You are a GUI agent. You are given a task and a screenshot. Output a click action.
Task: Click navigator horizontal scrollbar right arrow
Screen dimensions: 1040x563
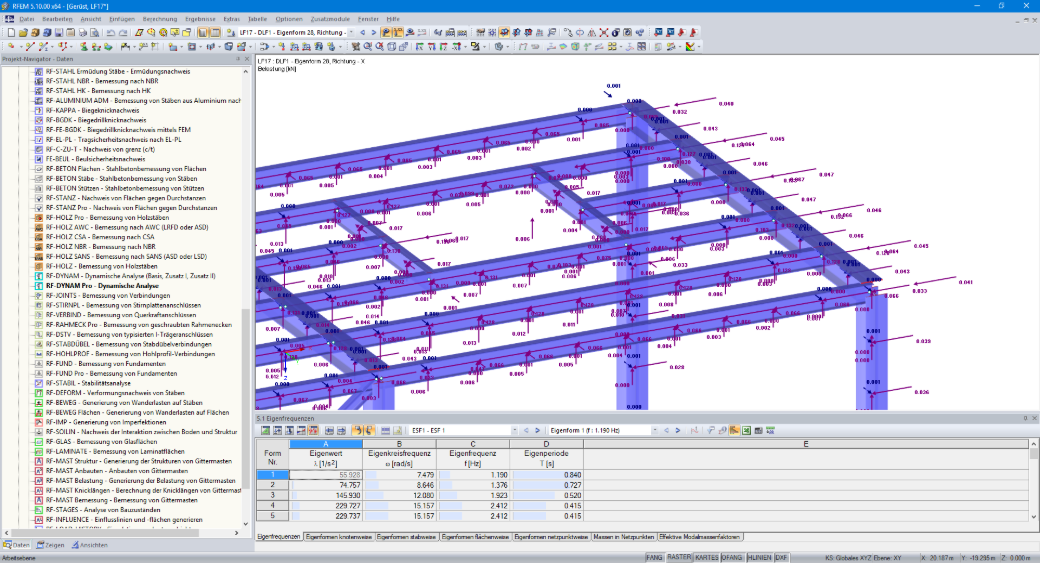click(x=236, y=532)
